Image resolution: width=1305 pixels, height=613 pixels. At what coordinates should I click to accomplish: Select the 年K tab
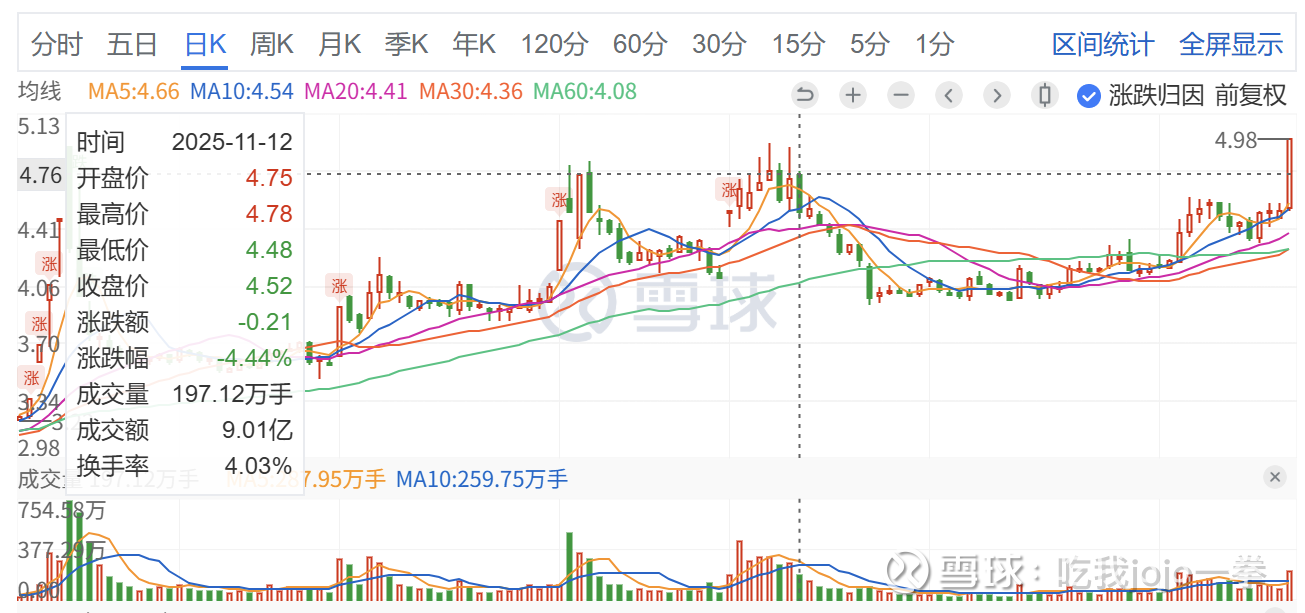point(474,44)
